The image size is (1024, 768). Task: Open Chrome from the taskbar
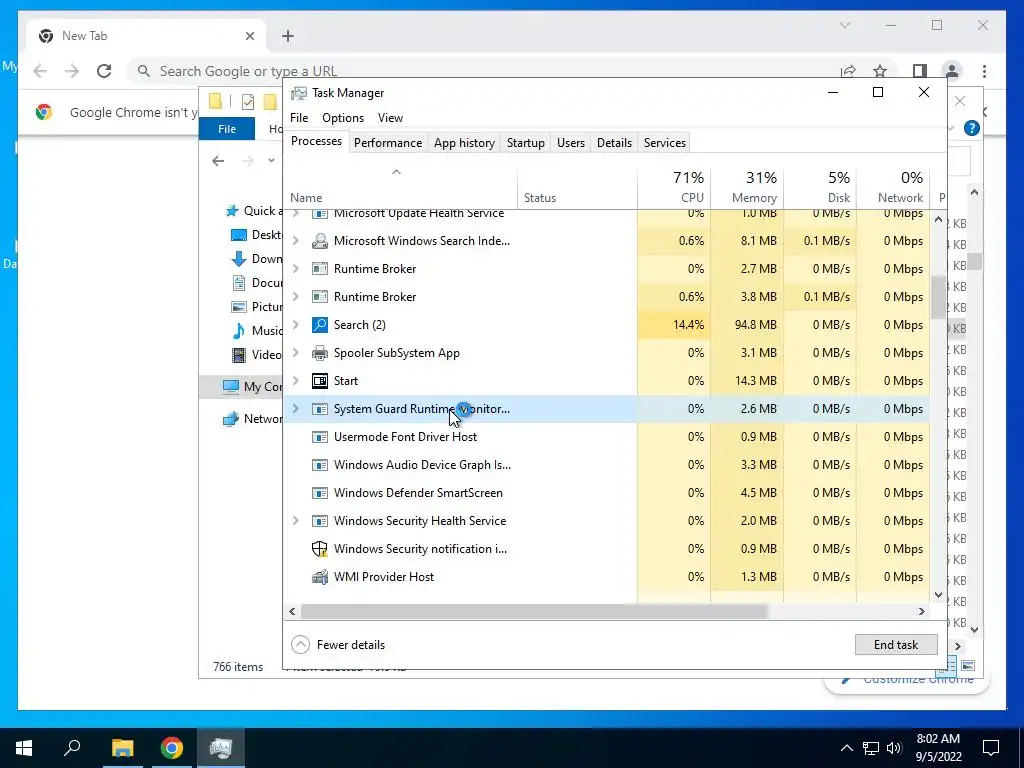point(172,748)
